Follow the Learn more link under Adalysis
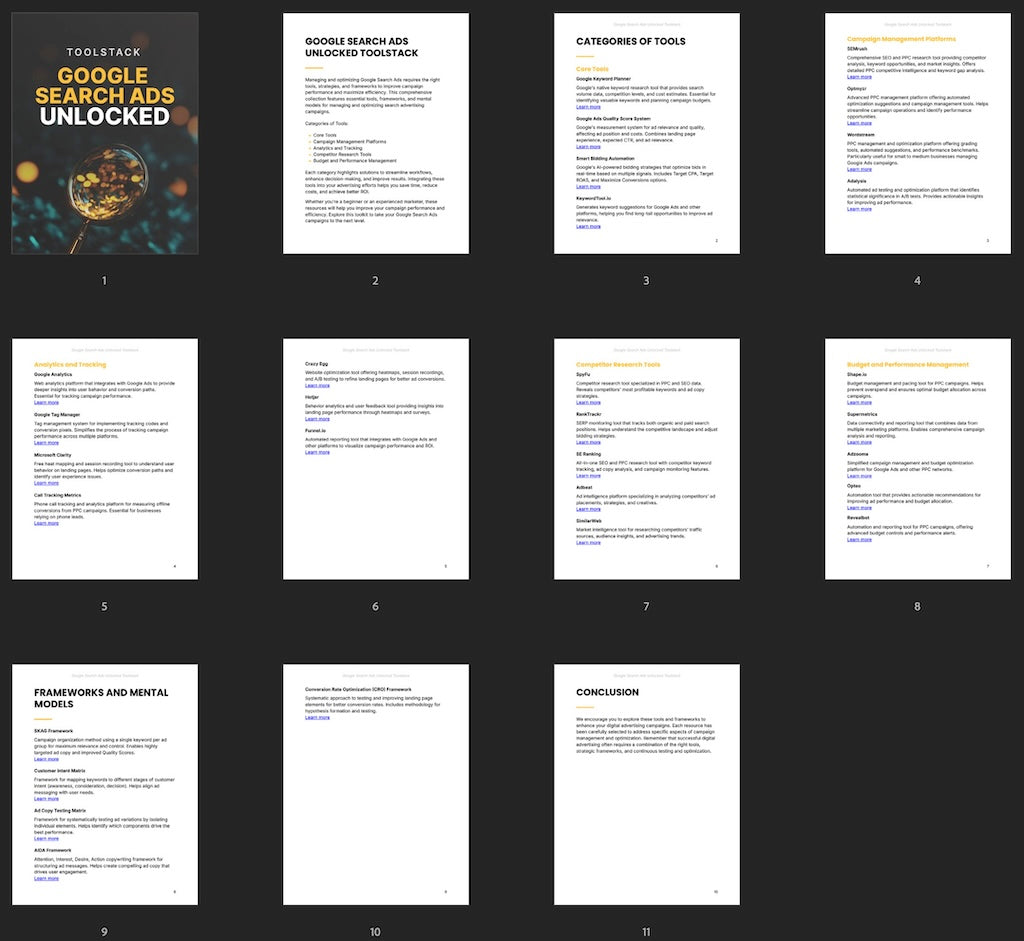 click(x=859, y=209)
